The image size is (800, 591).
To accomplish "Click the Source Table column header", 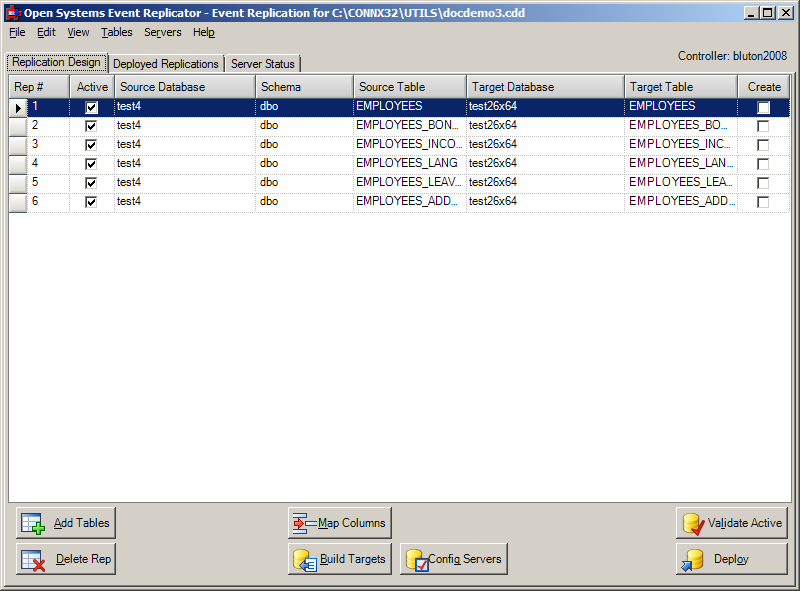I will pyautogui.click(x=408, y=86).
